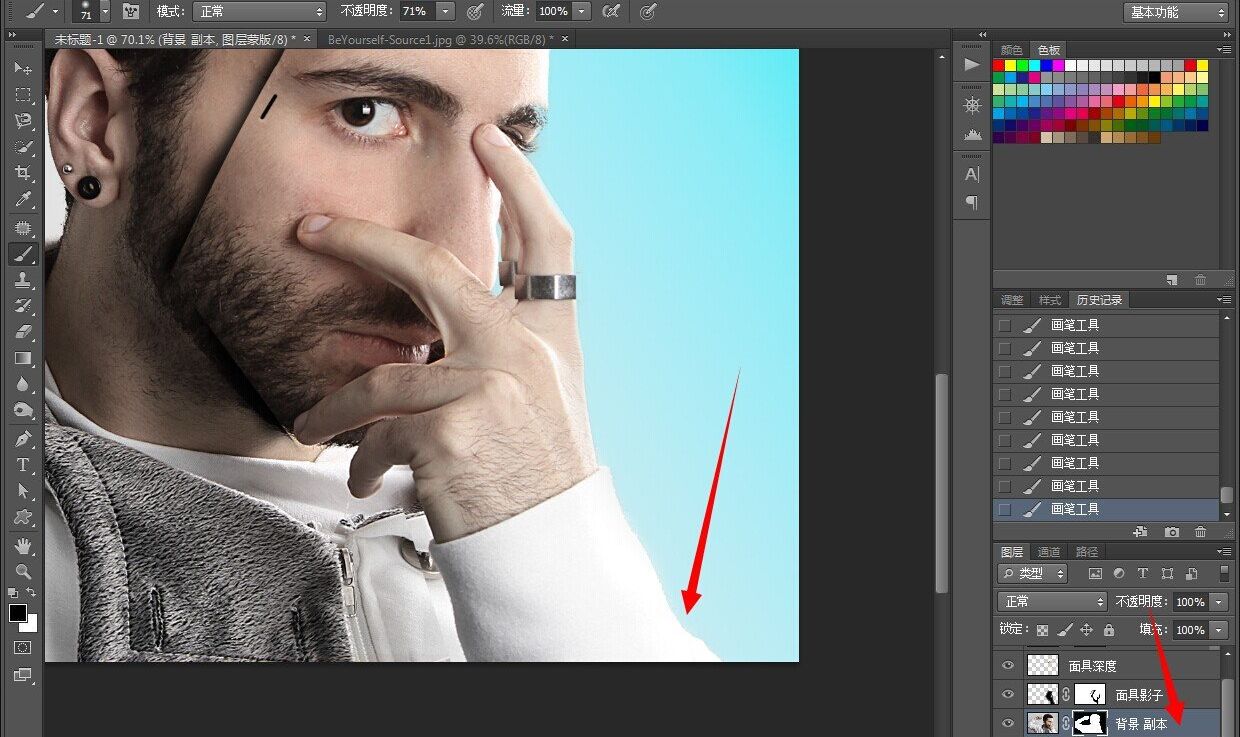Pick the red swatch in 色板
The width and height of the screenshot is (1240, 737).
point(998,66)
